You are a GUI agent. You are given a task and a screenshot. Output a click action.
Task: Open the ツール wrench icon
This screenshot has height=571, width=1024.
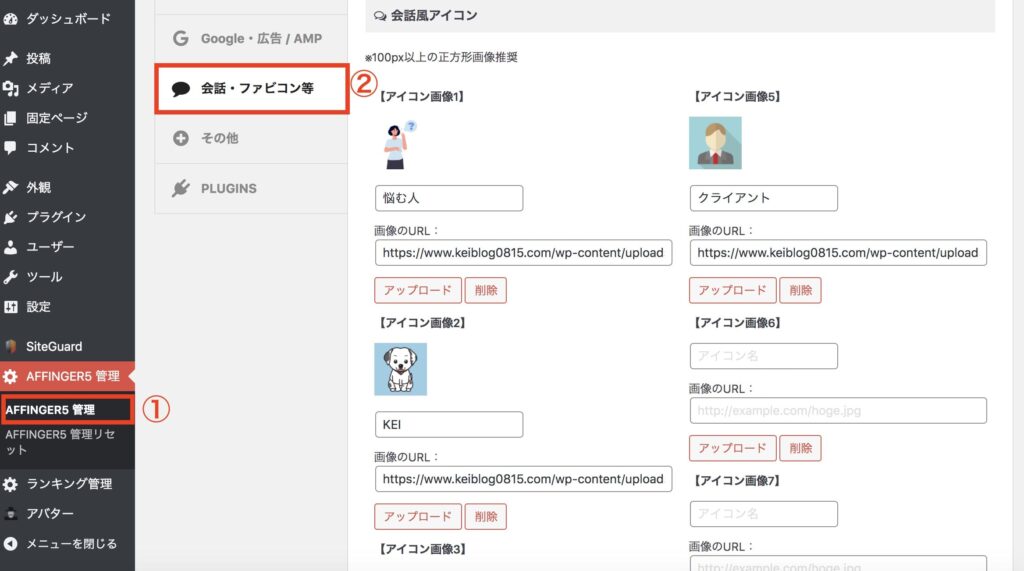pyautogui.click(x=10, y=277)
